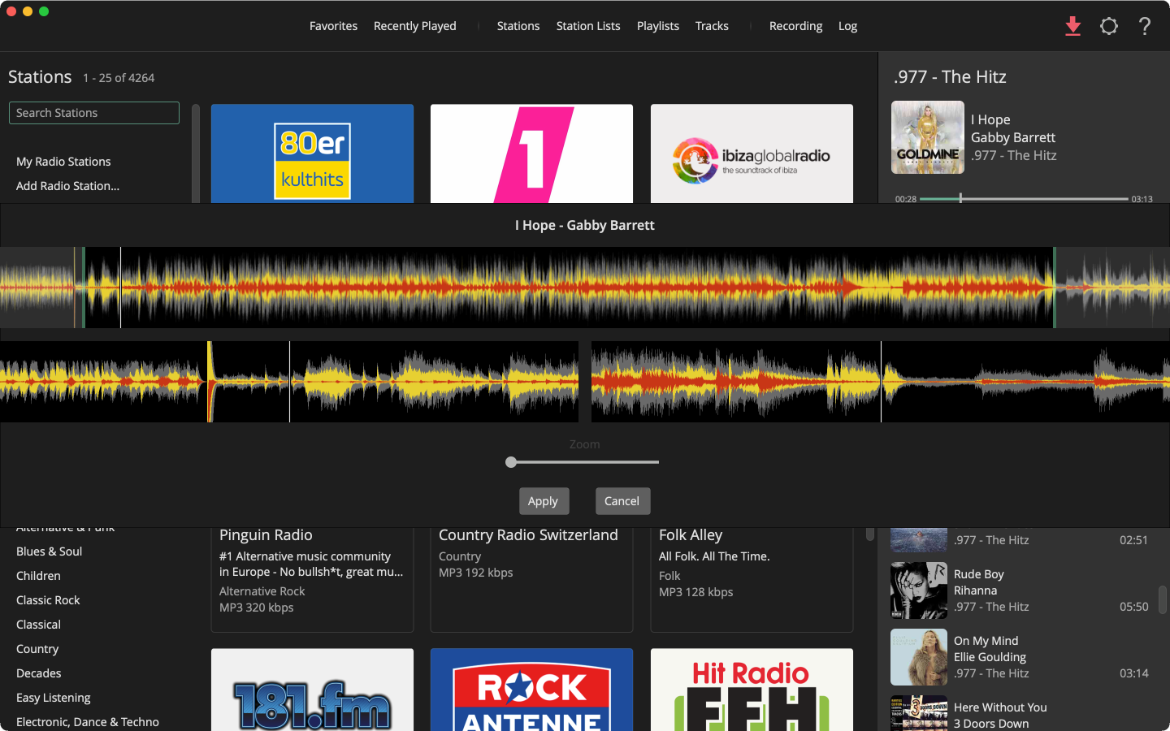
Task: Open the 80er kulthits station logo
Action: tap(312, 153)
